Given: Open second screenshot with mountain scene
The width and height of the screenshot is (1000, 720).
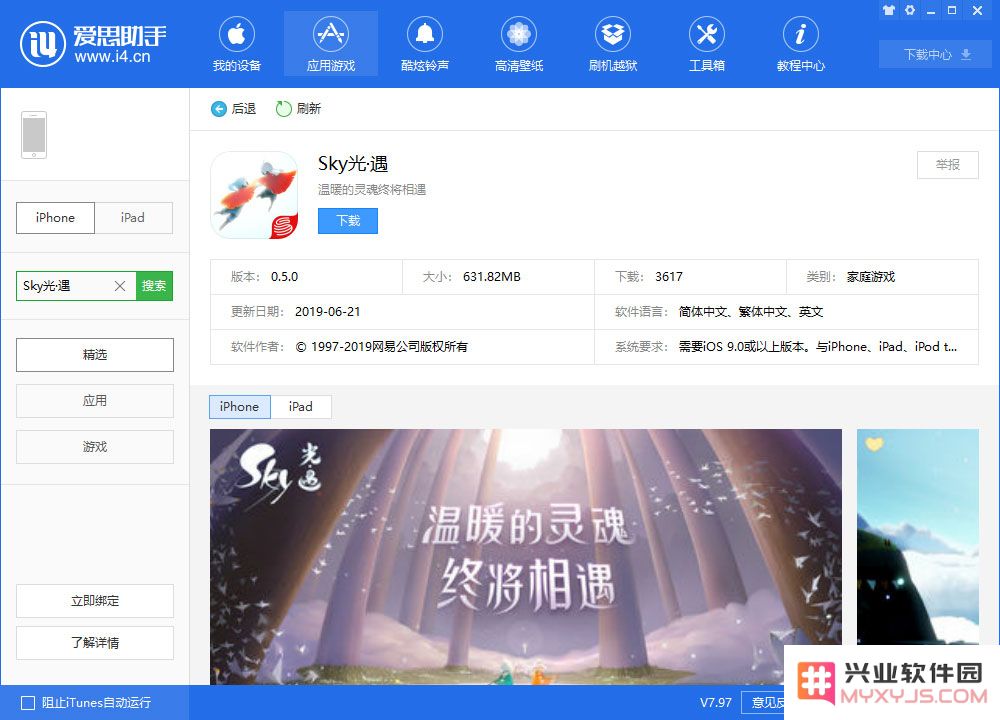Looking at the screenshot, I should (917, 537).
